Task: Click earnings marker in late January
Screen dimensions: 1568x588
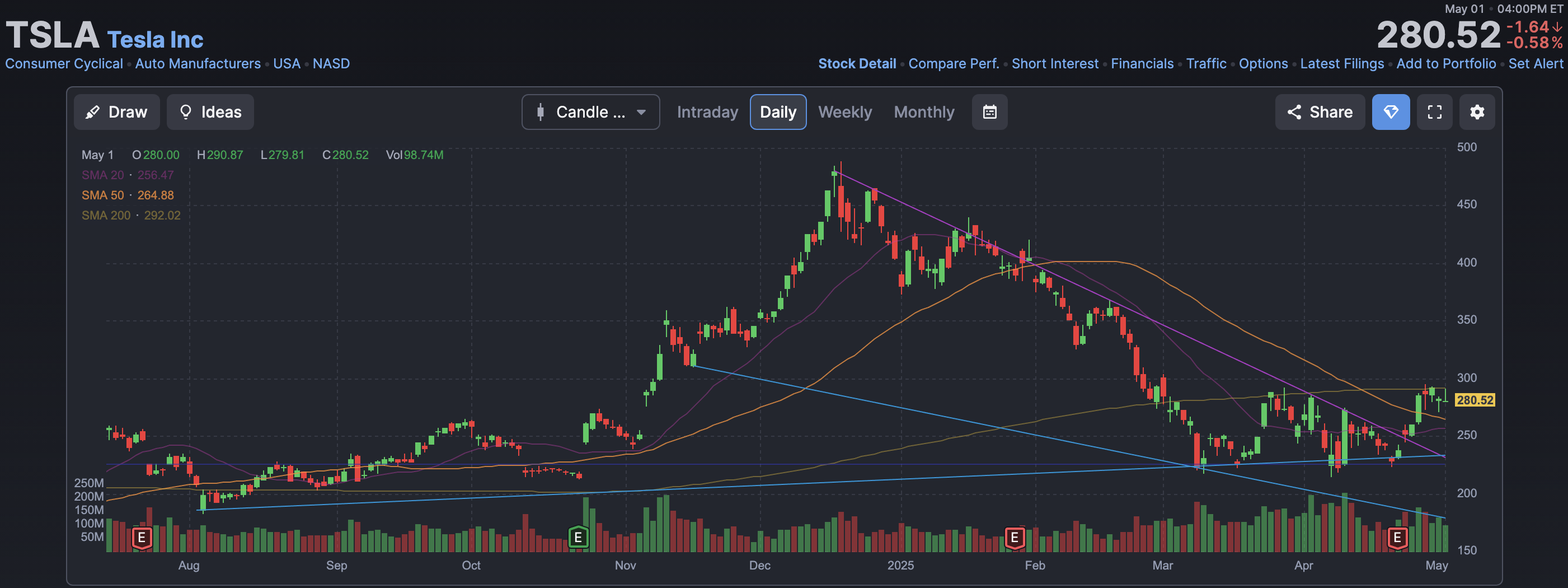Action: coord(1015,538)
